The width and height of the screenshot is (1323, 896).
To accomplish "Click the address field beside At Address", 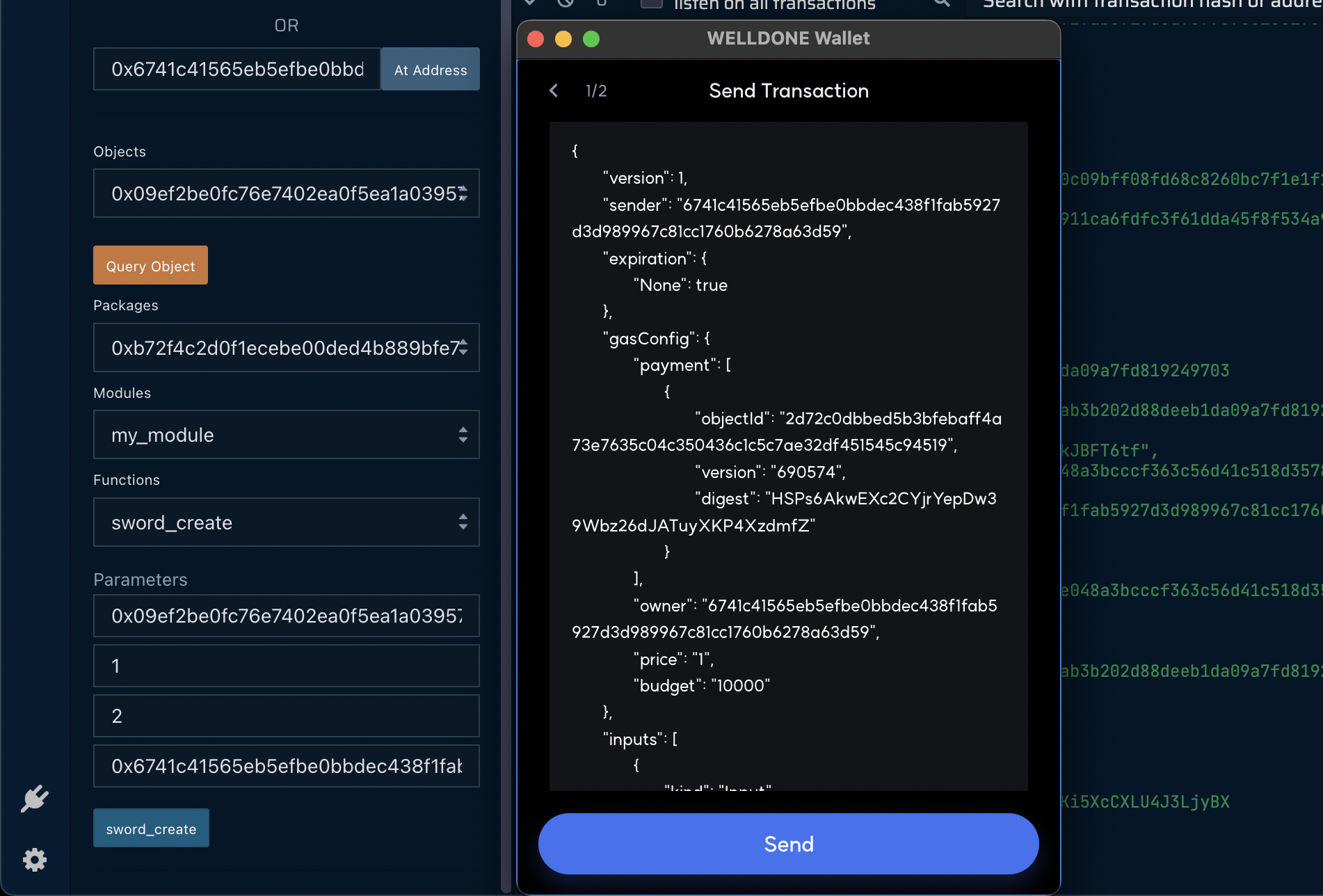I will click(237, 69).
